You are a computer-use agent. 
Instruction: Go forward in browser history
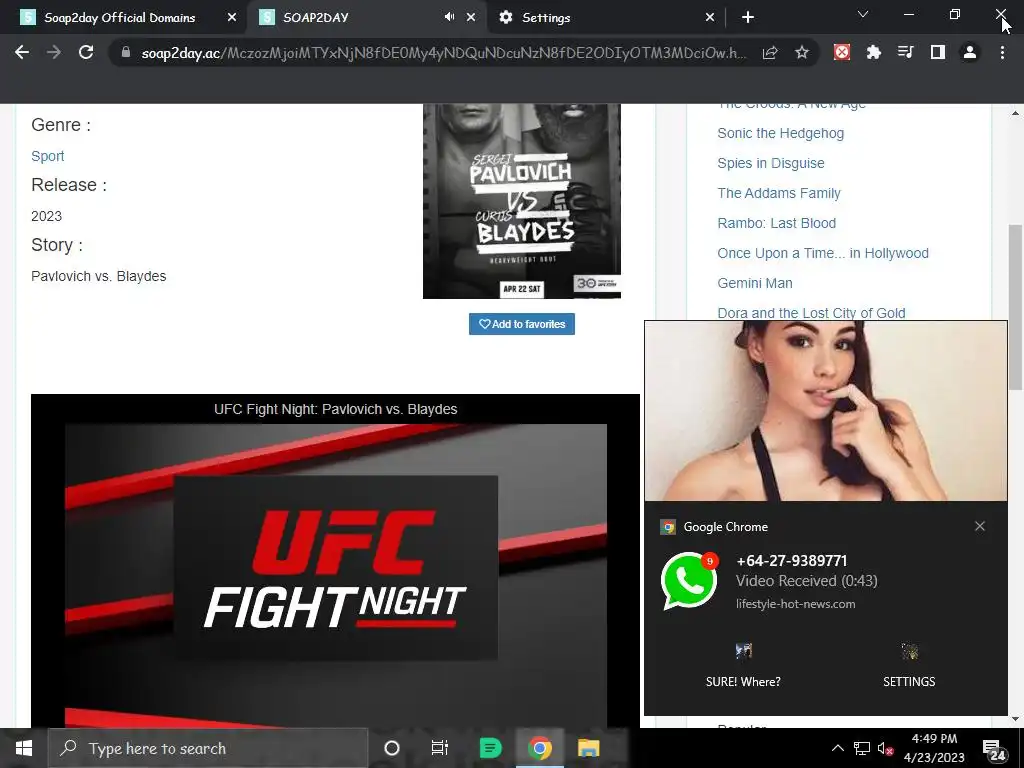pyautogui.click(x=54, y=52)
